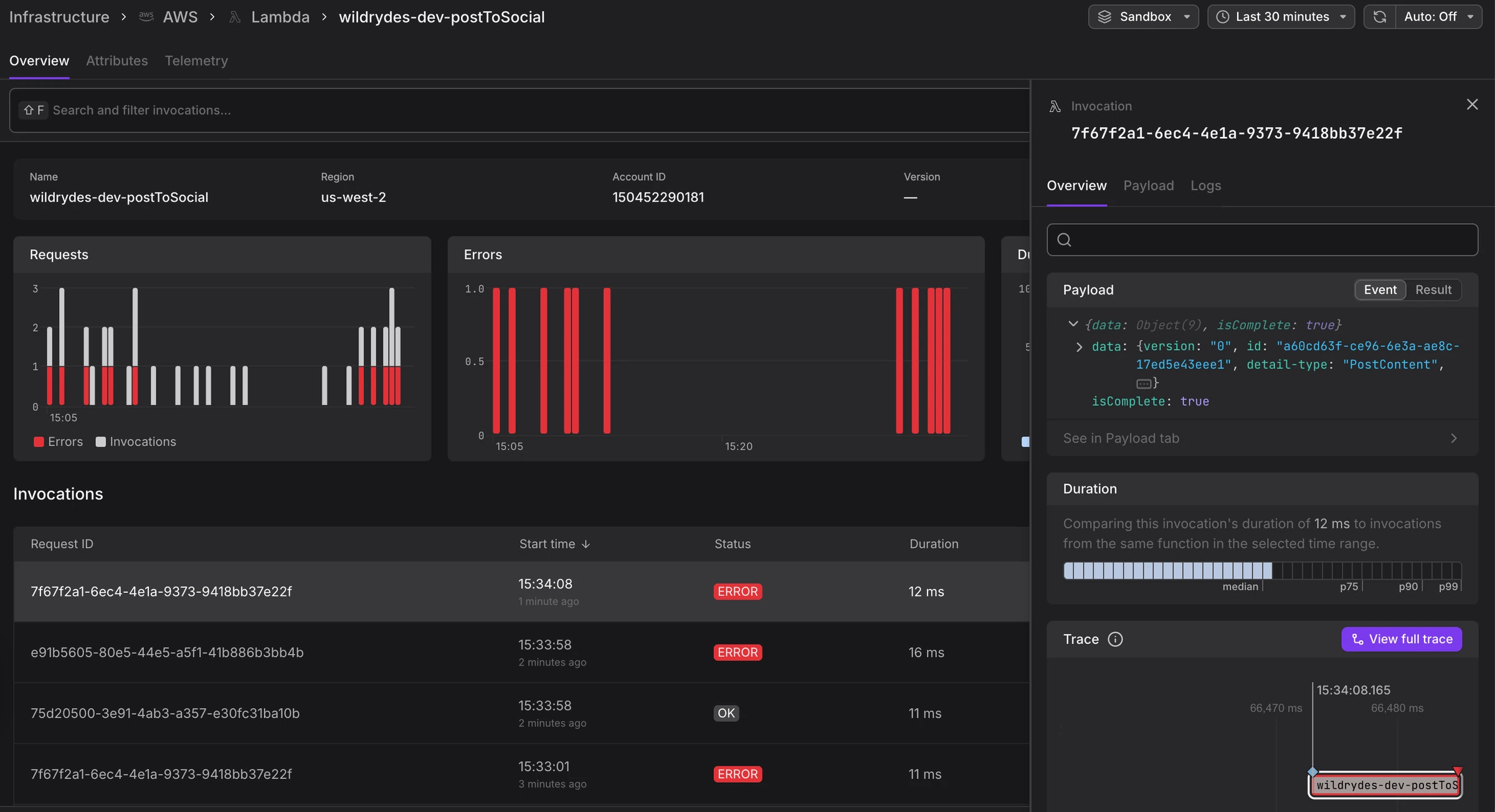Click the clock icon in the time range selector
Screen dimensions: 1495x812
coord(1223,17)
